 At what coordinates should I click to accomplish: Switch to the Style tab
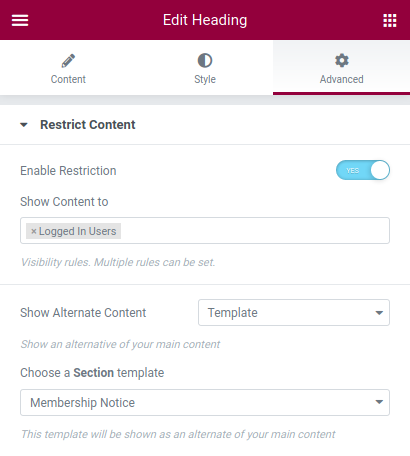tap(205, 68)
